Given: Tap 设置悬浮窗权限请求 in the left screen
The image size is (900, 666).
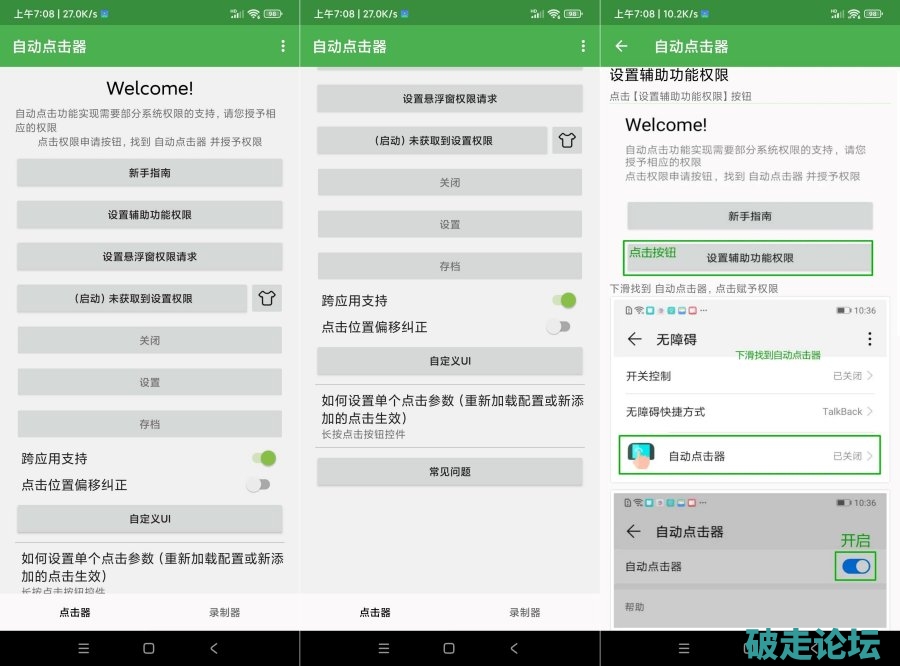Looking at the screenshot, I should [x=149, y=256].
